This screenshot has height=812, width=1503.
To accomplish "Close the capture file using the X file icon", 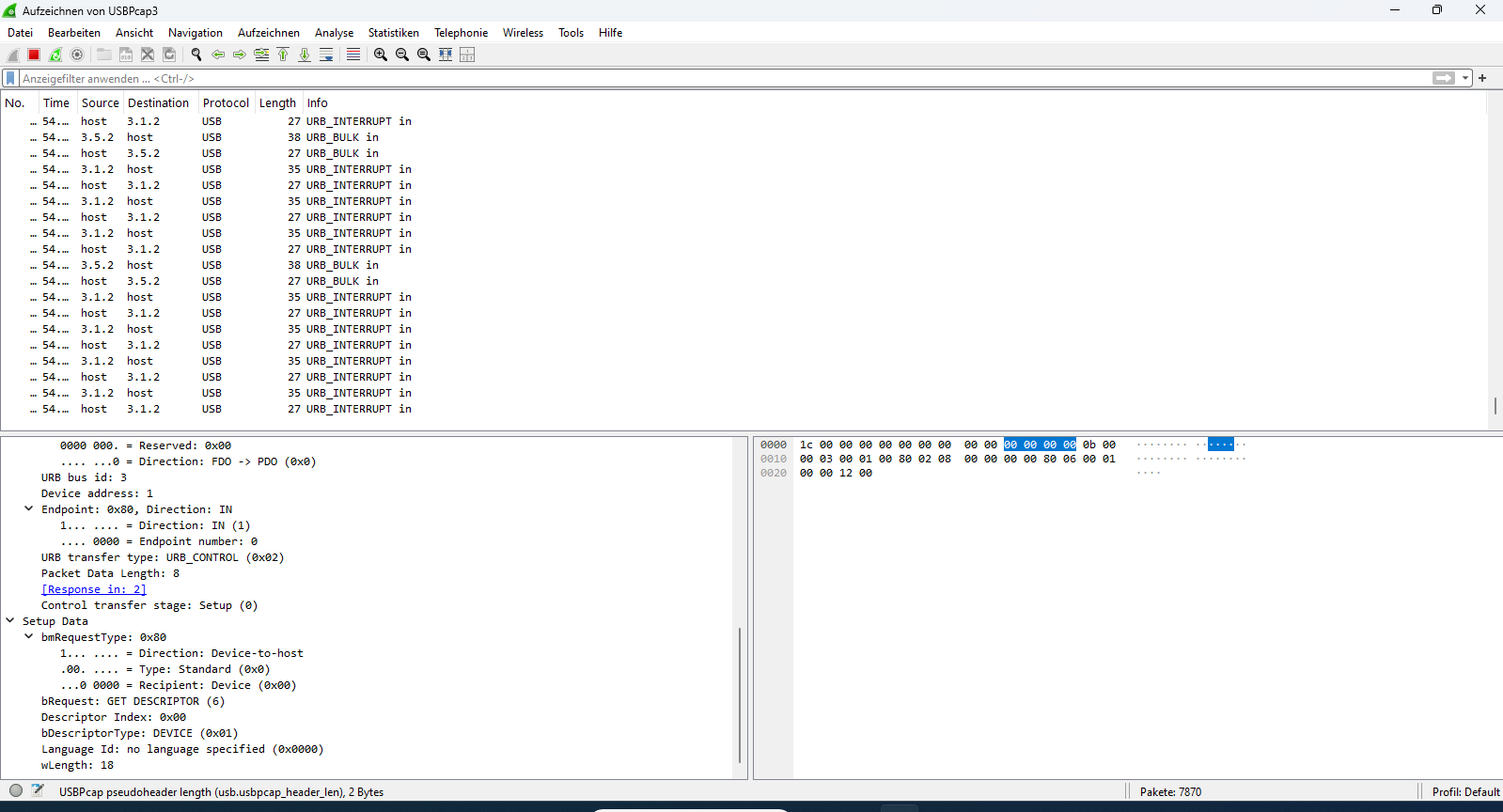I will 148,55.
